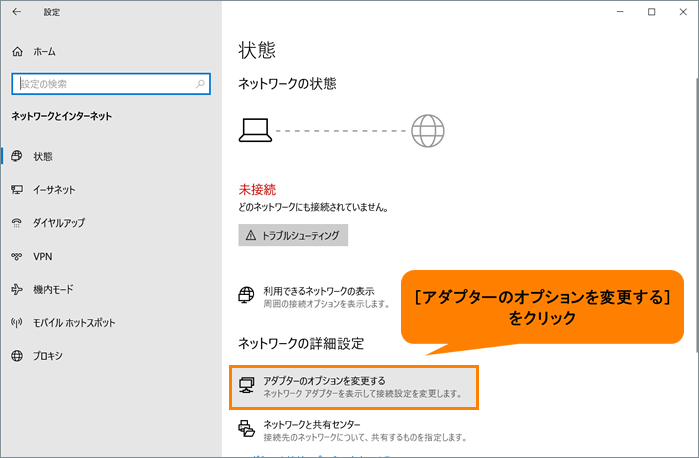
Task: Minimize the Settings window
Action: tap(620, 12)
